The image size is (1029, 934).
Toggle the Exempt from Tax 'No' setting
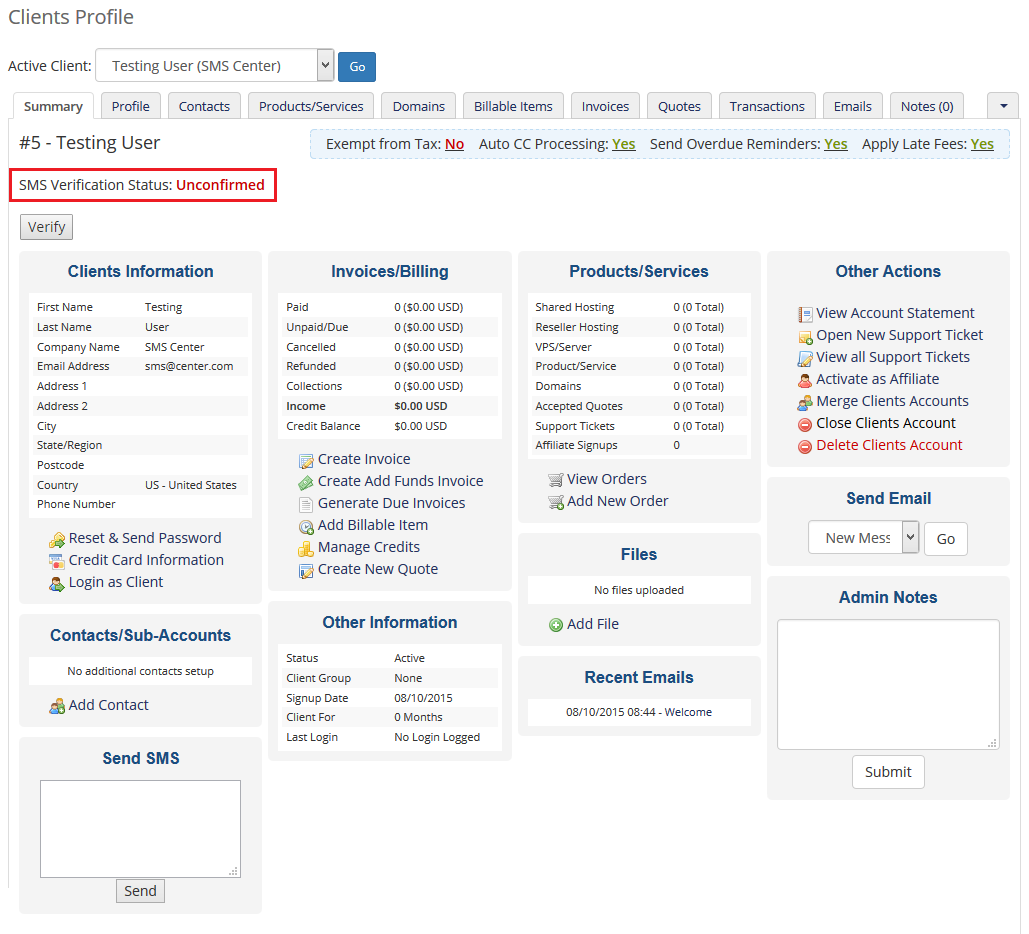click(454, 144)
